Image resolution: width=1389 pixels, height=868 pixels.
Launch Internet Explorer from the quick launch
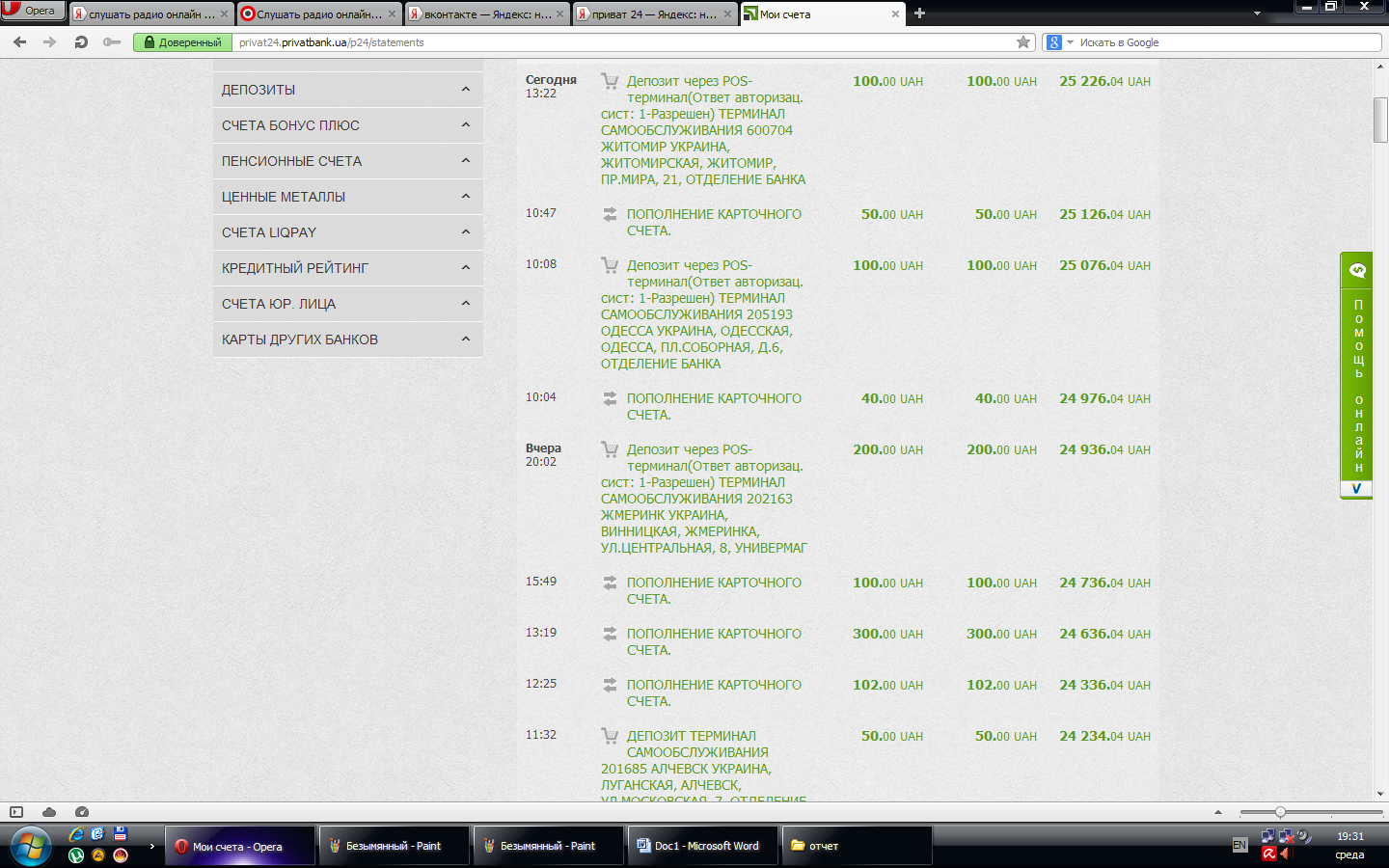pos(76,834)
